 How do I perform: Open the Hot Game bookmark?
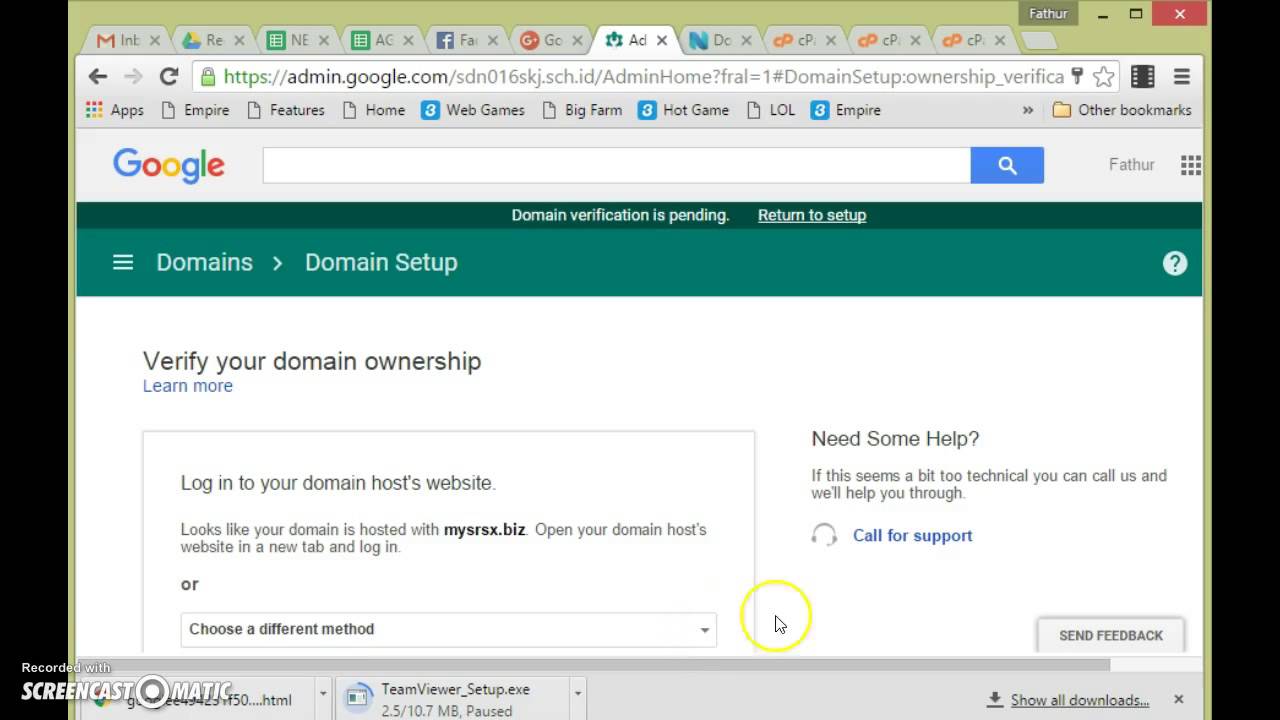pyautogui.click(x=684, y=110)
